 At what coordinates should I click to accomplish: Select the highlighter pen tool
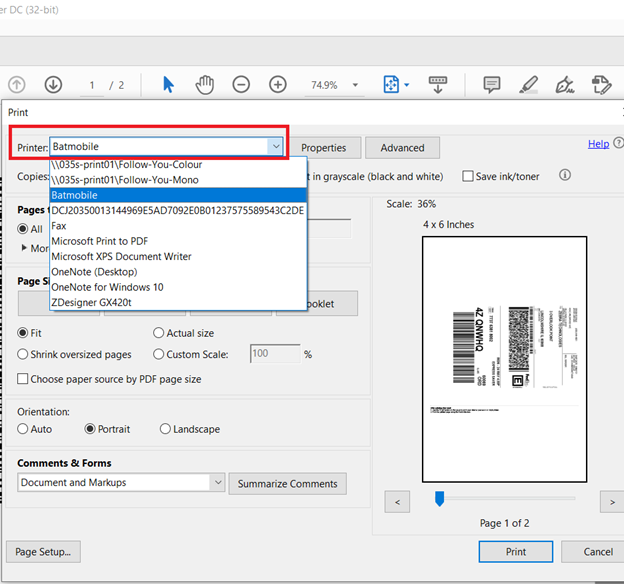click(529, 85)
